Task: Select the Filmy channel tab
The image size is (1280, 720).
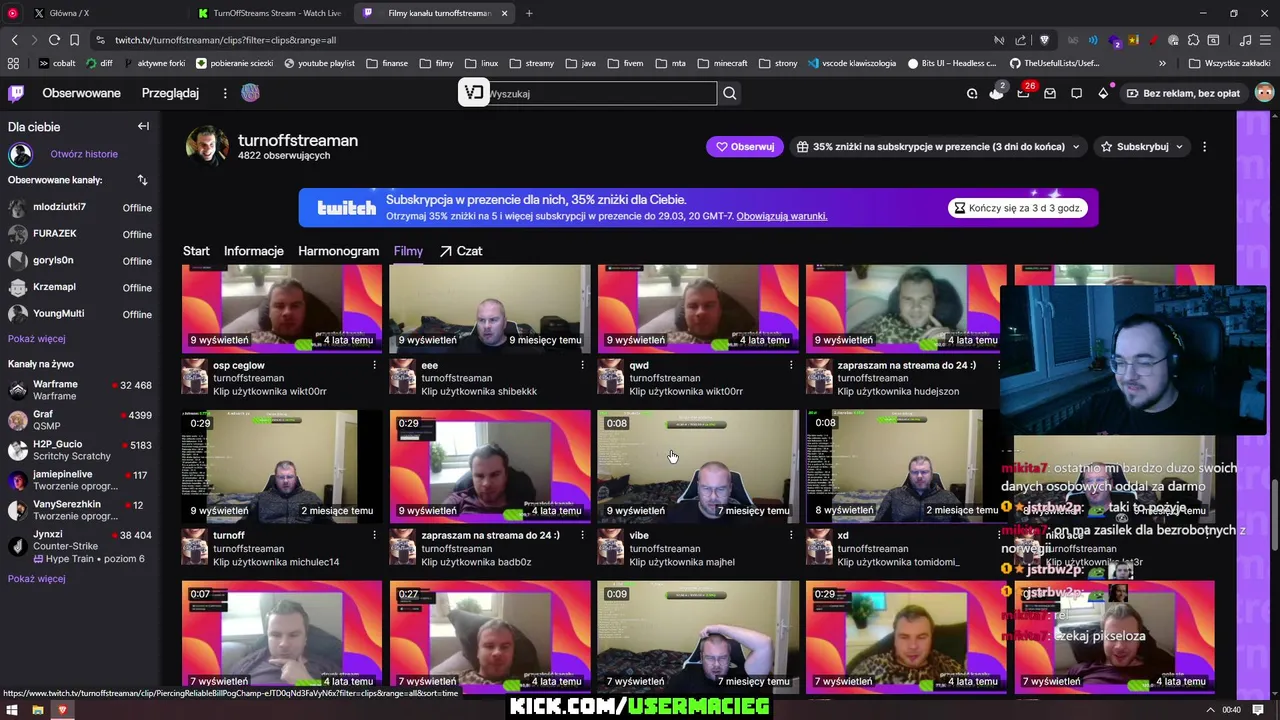Action: (x=408, y=251)
